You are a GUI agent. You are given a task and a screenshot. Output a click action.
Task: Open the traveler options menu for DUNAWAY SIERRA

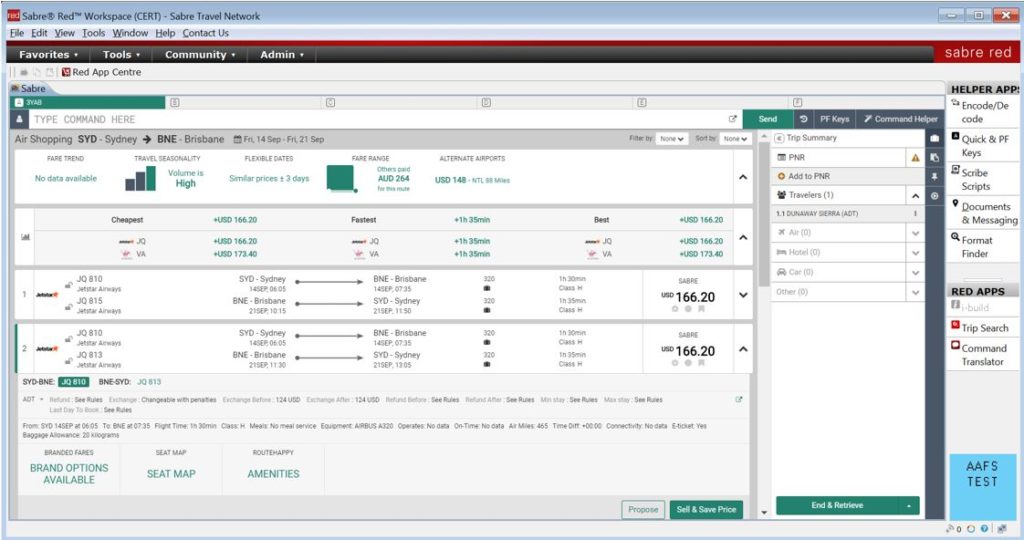point(915,214)
